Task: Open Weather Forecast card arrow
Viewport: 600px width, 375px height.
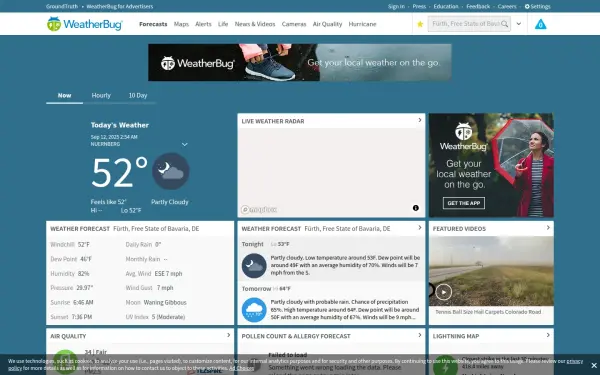Action: 420,228
